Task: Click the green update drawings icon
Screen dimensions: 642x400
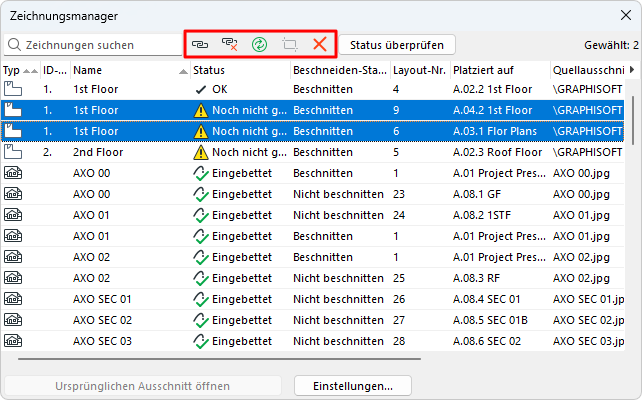Action: [x=260, y=45]
